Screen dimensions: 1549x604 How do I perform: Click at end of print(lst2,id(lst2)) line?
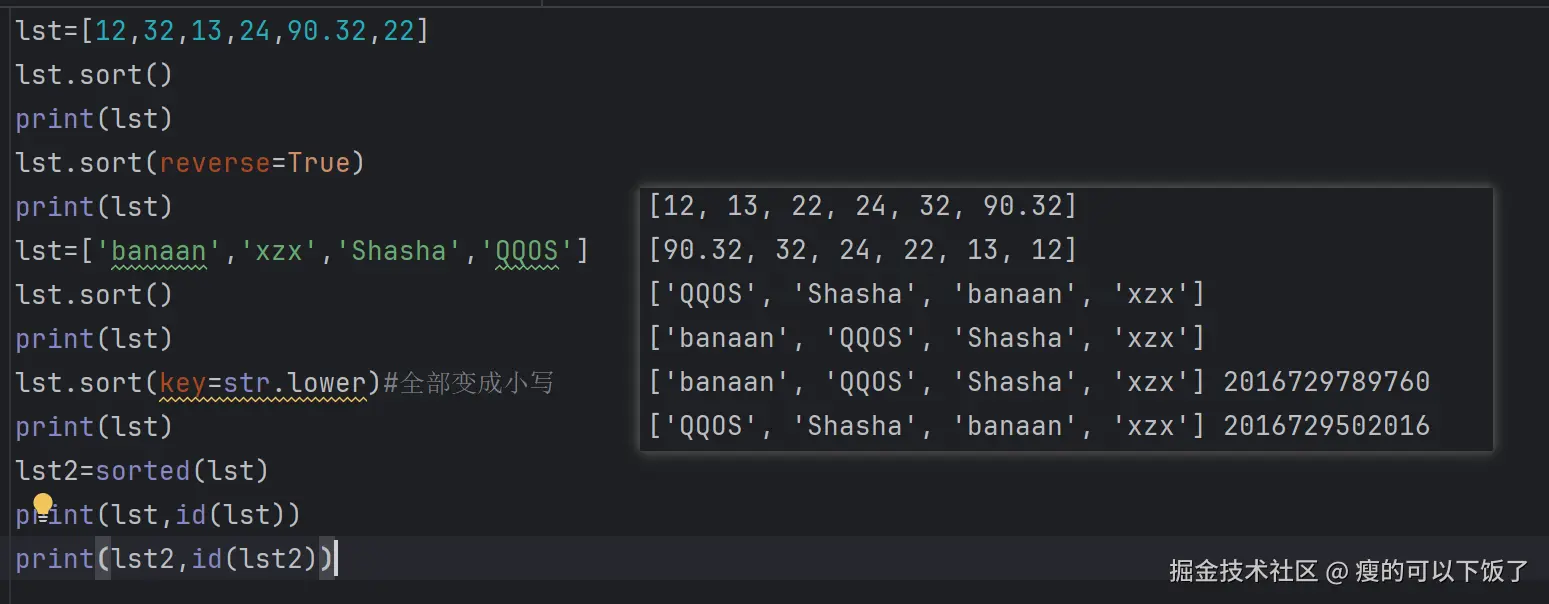tap(337, 559)
